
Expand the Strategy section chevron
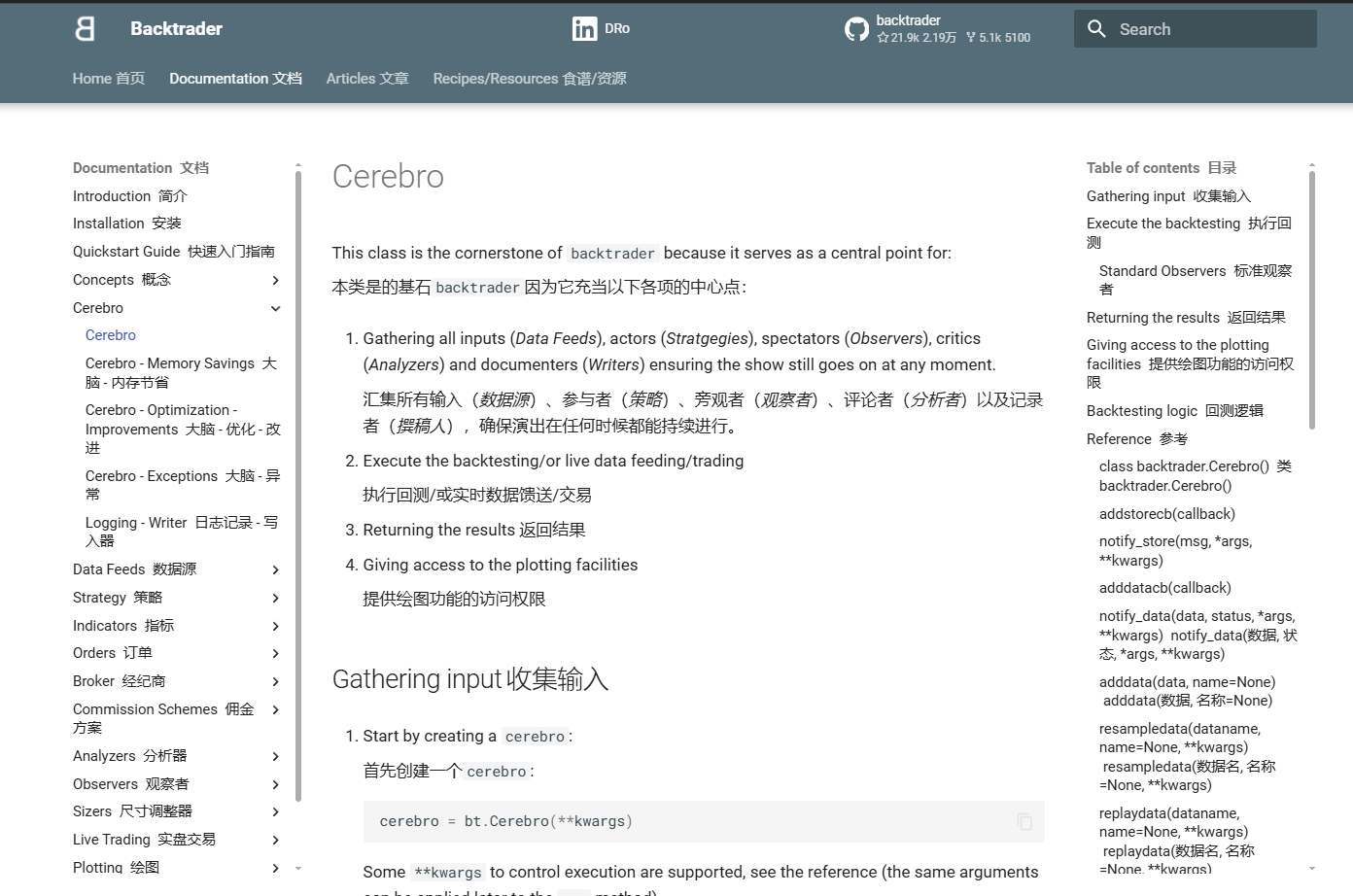[x=276, y=598]
